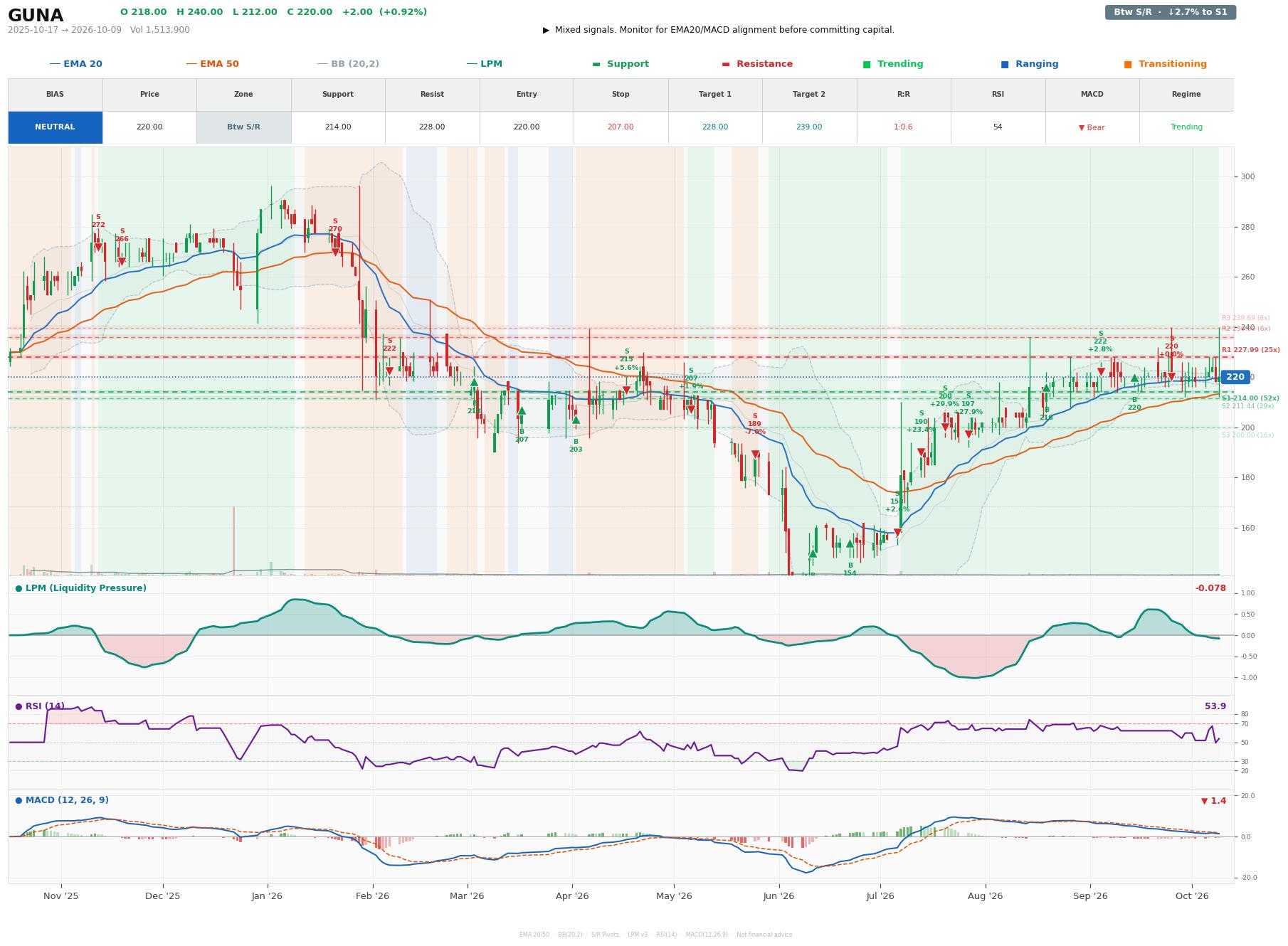
Task: Click the sell marker labeled S 266
Action: click(x=122, y=262)
